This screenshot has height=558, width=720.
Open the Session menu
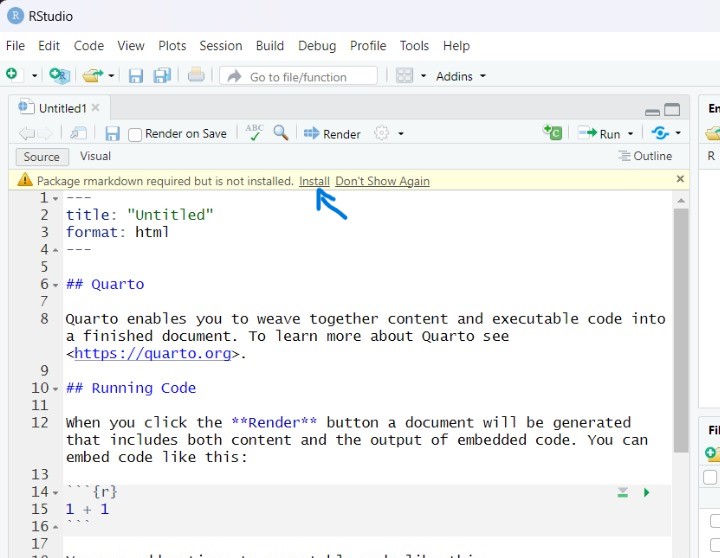tap(221, 46)
